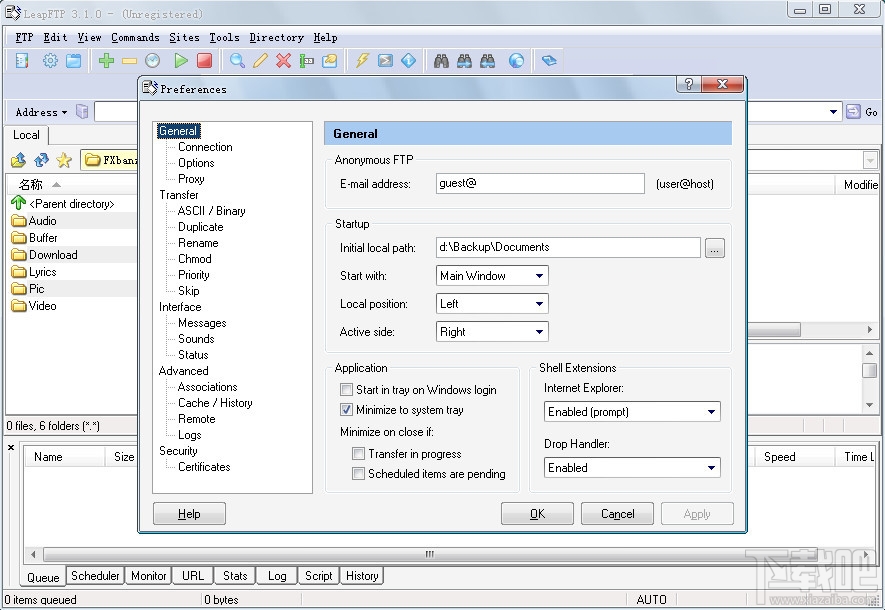The height and width of the screenshot is (610, 885).
Task: Click the blue book help icon
Action: [x=549, y=60]
